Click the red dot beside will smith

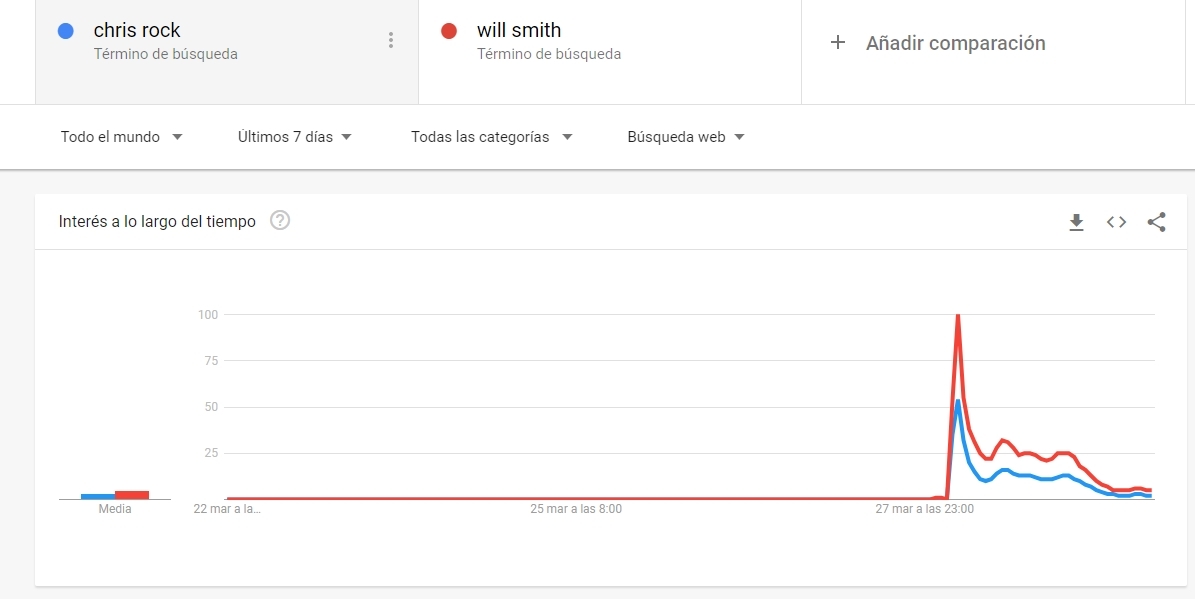pos(449,31)
